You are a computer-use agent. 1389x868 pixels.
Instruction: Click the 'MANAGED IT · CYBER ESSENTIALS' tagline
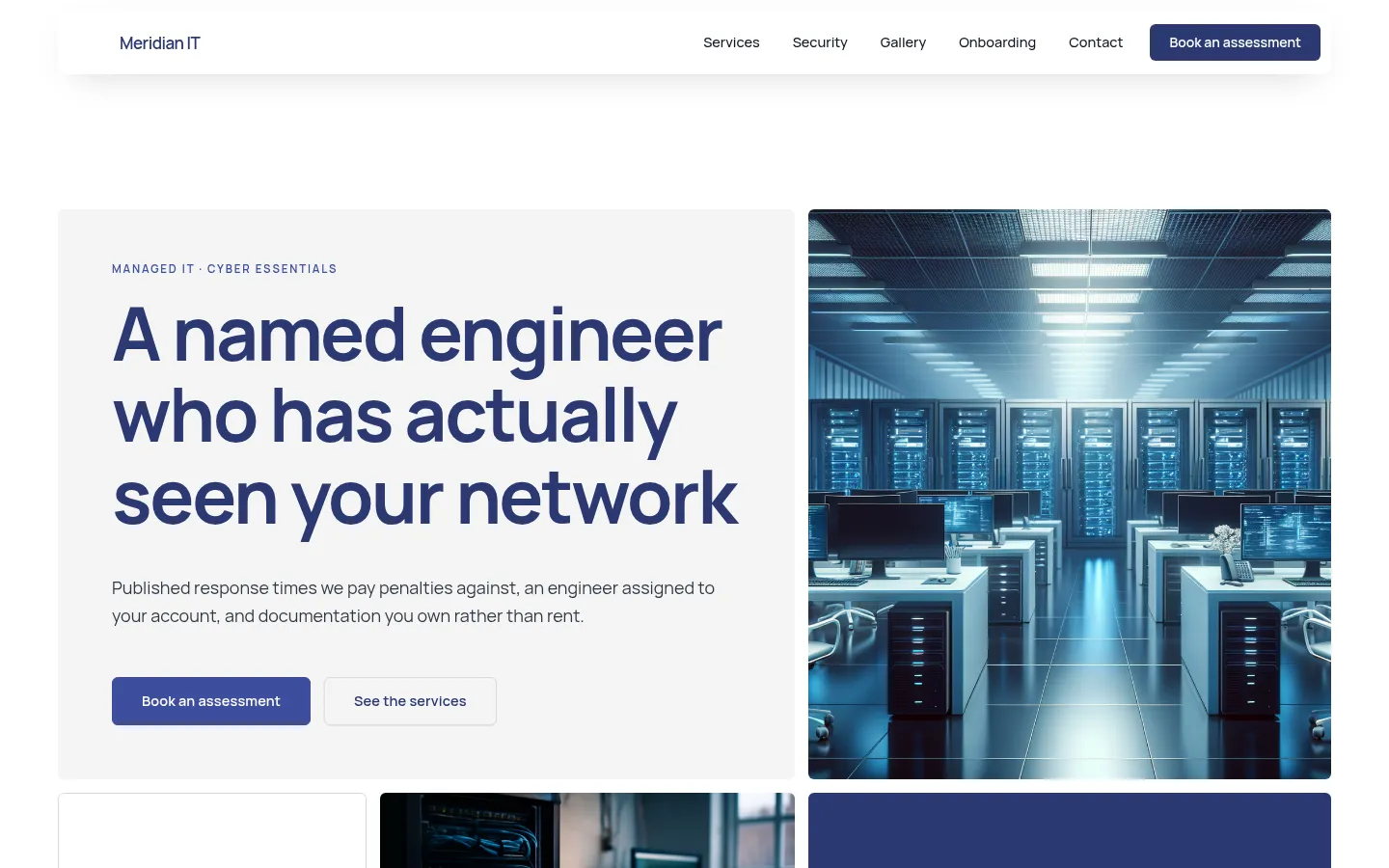click(225, 269)
